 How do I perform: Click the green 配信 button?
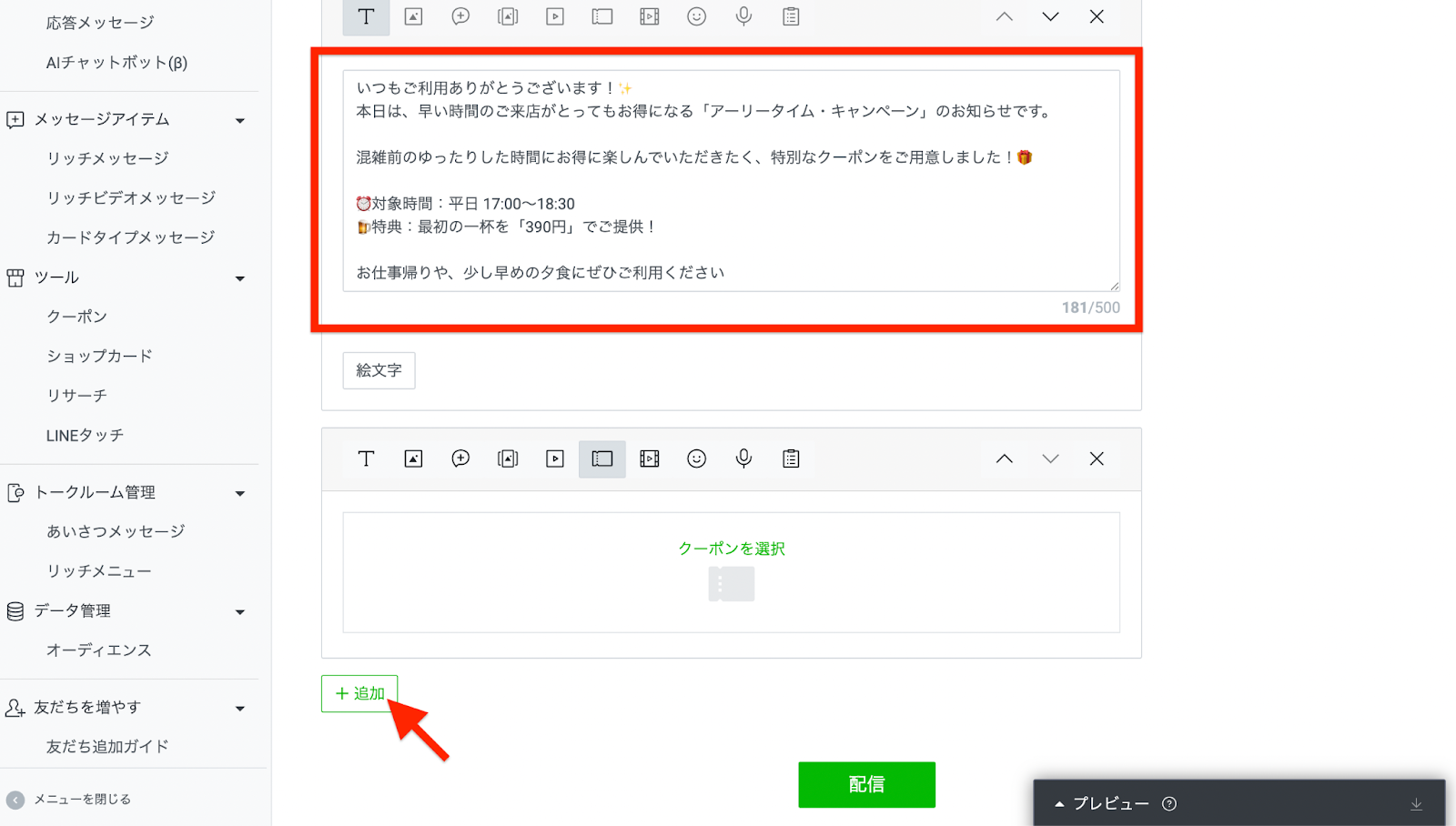coord(866,784)
